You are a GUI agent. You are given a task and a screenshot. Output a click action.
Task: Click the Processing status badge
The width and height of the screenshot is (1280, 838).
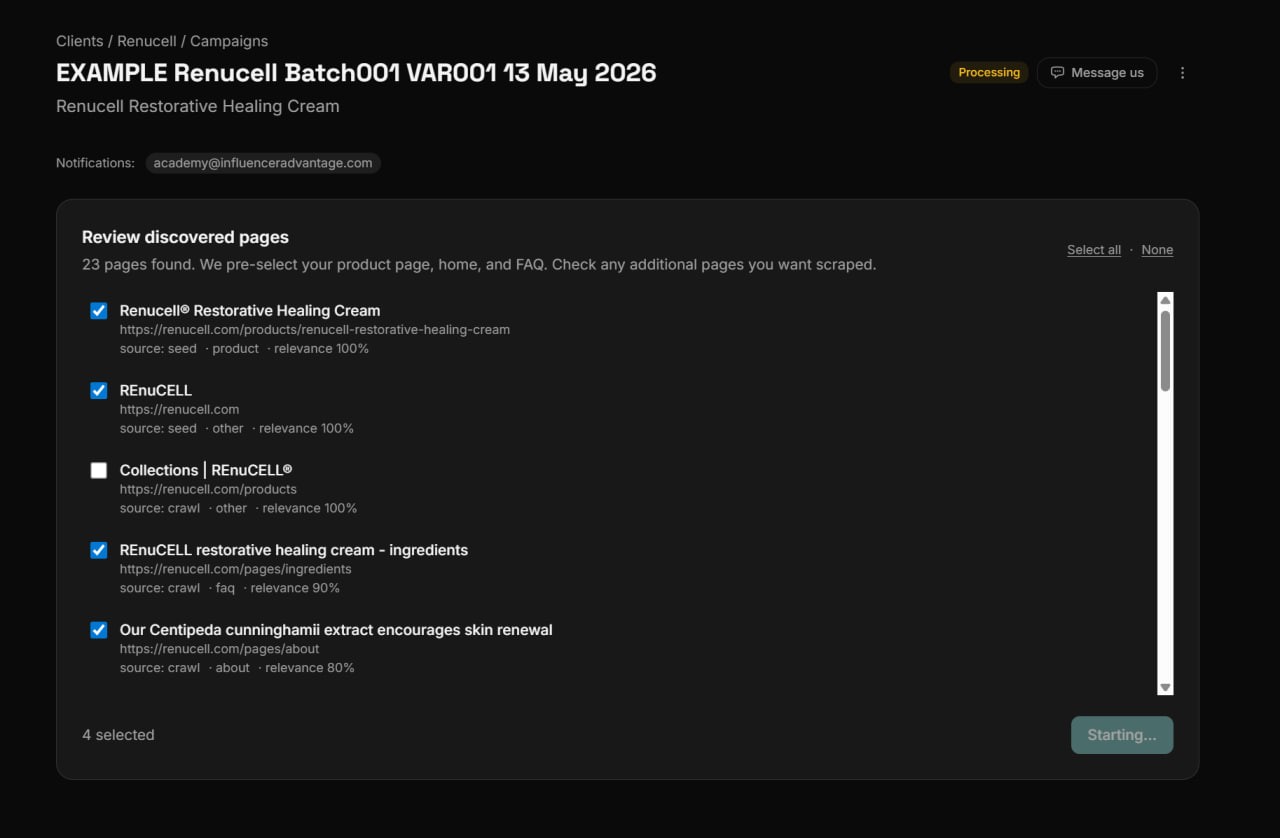click(989, 73)
